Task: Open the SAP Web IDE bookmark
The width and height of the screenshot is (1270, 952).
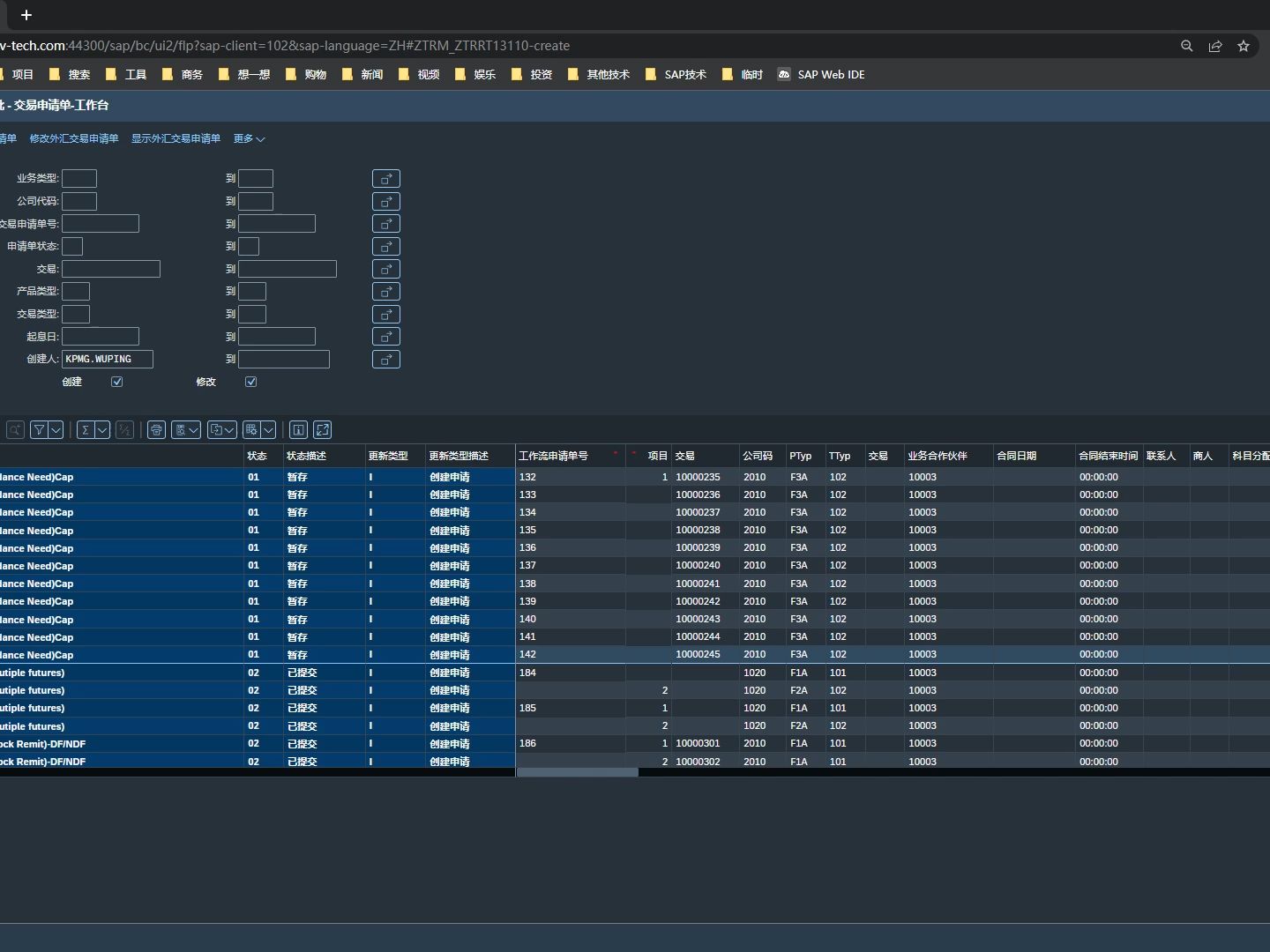Action: point(821,75)
